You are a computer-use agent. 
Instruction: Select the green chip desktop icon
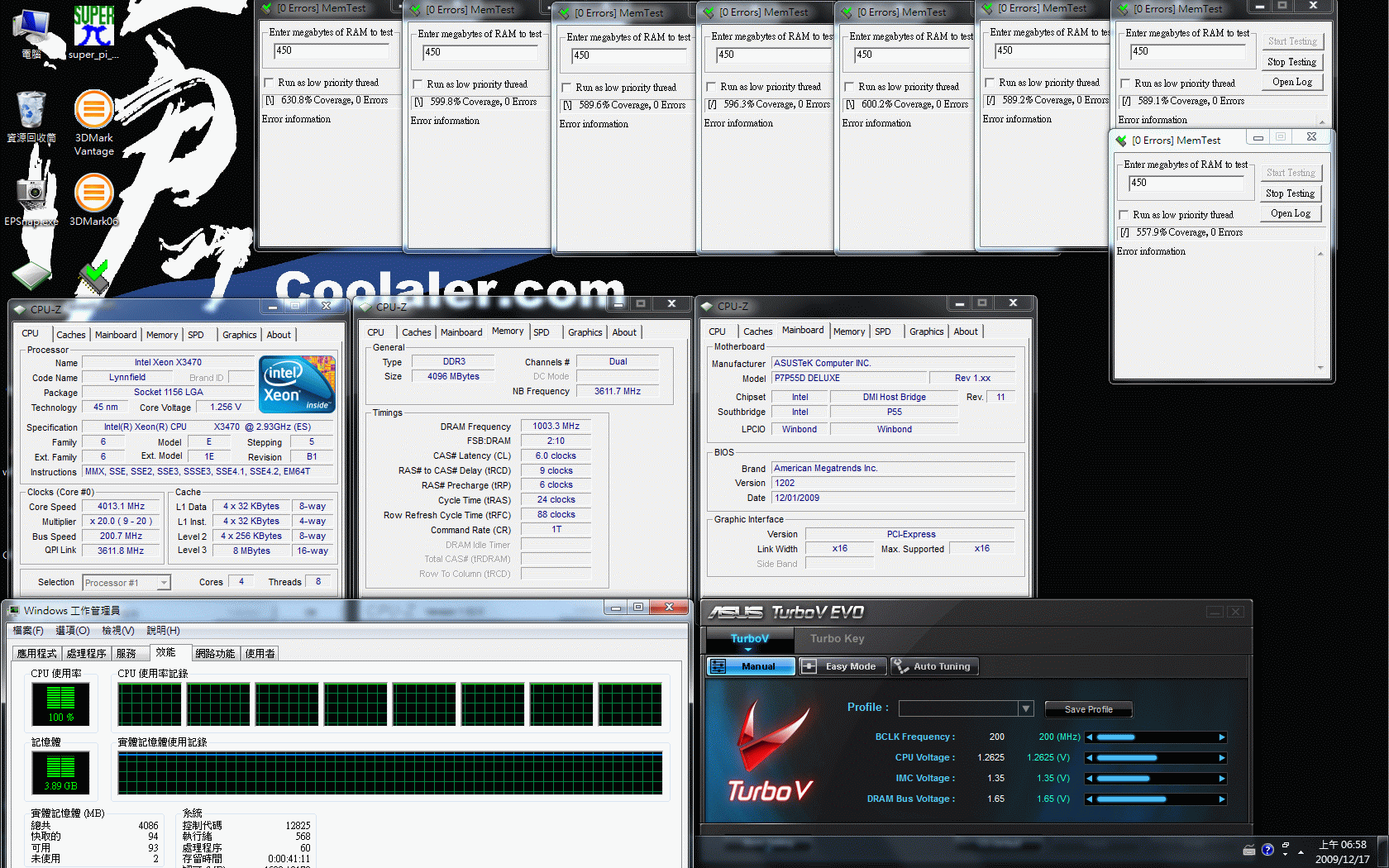[31, 275]
